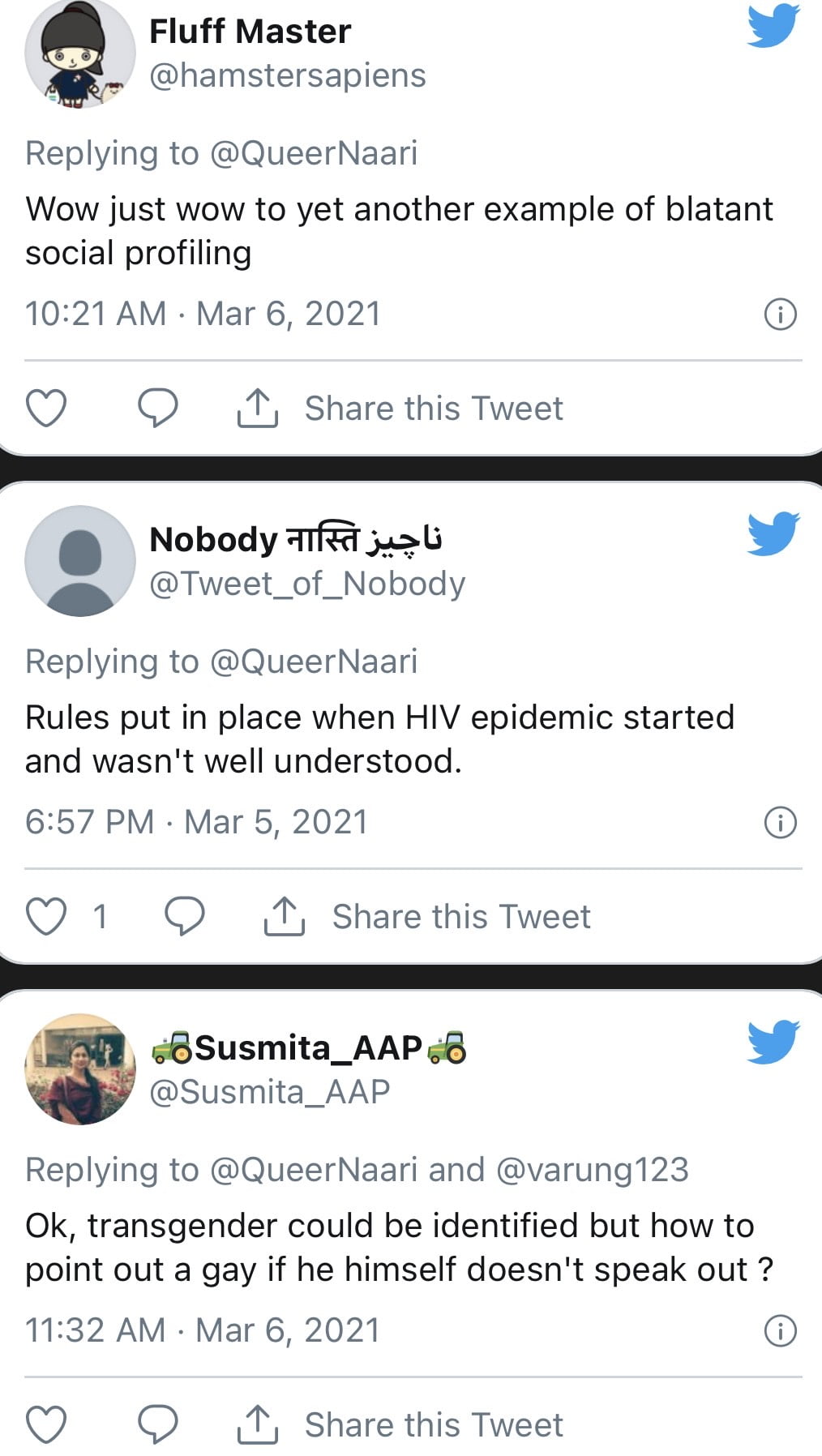Open the 10:21 AM · Mar 6, 2021 timestamp
This screenshot has height=1456, width=822.
pos(203,314)
